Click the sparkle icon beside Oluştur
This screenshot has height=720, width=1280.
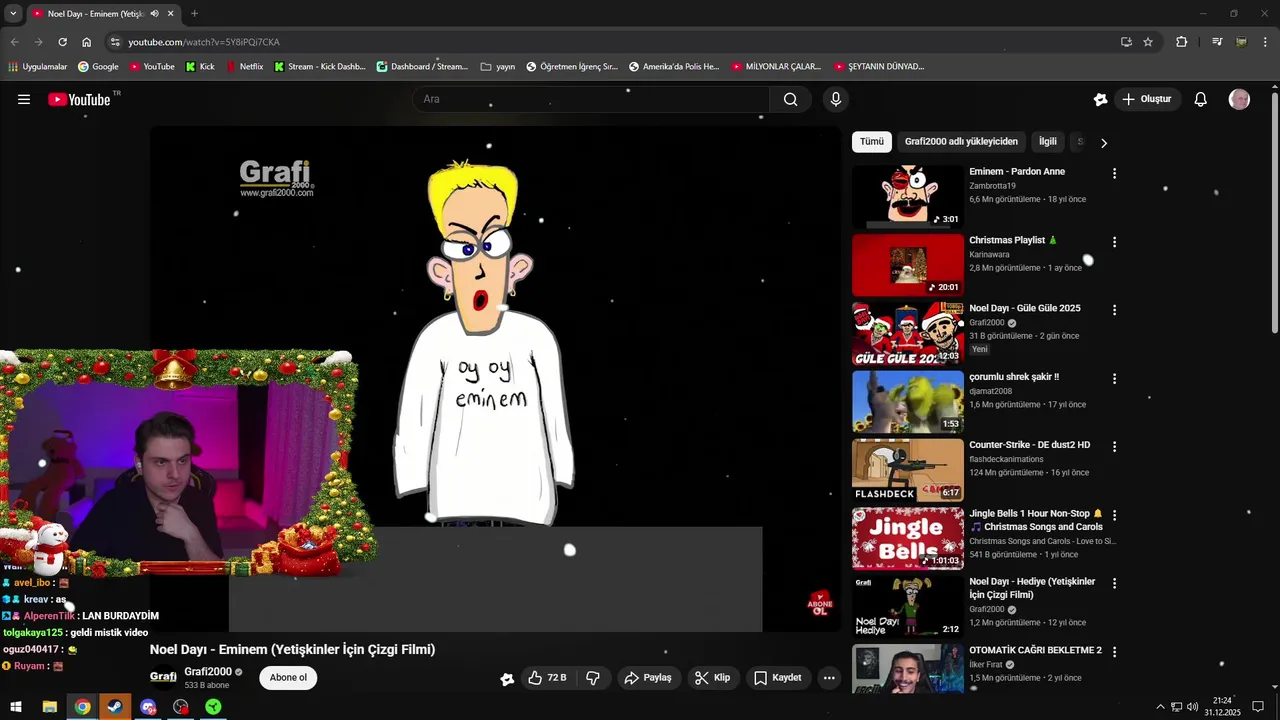click(1100, 99)
